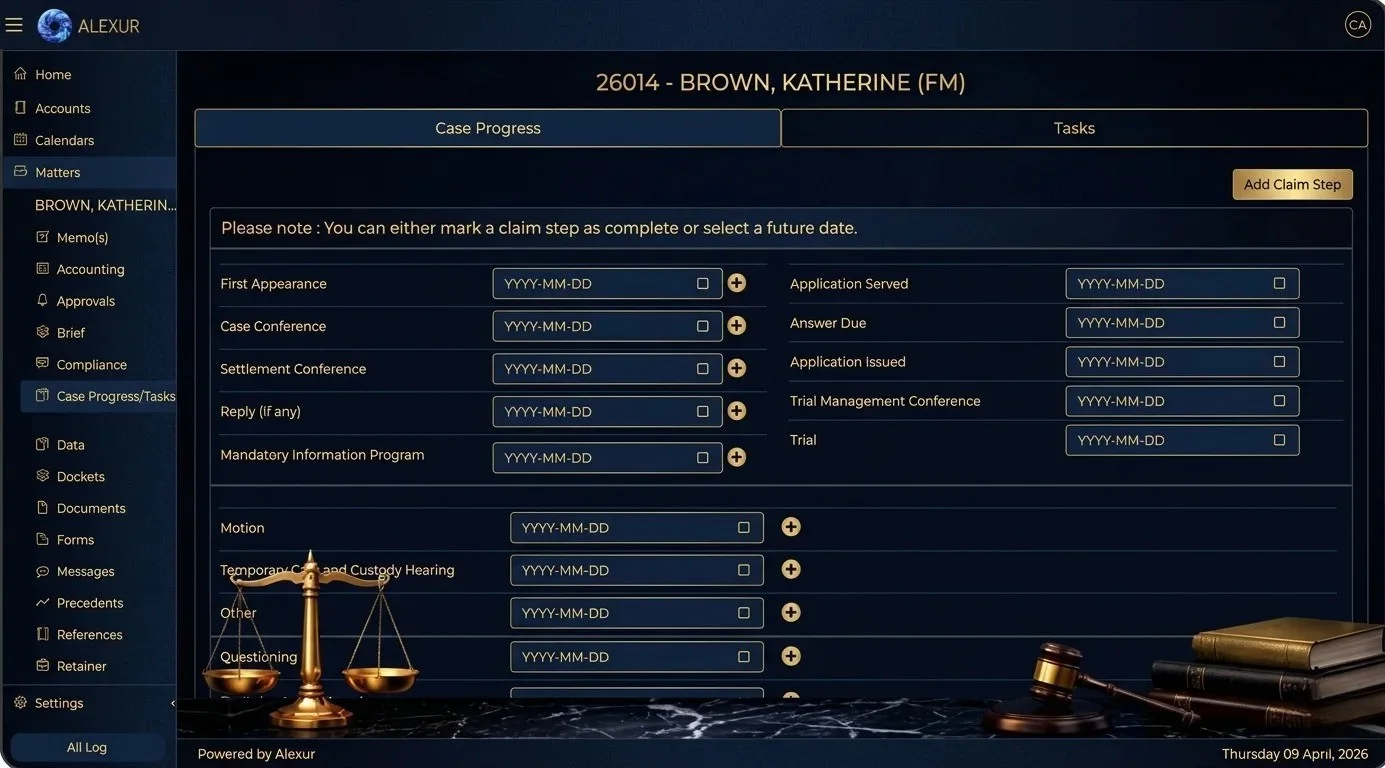The width and height of the screenshot is (1385, 768).
Task: Click the plus icon beside First Appearance
Action: (x=737, y=283)
